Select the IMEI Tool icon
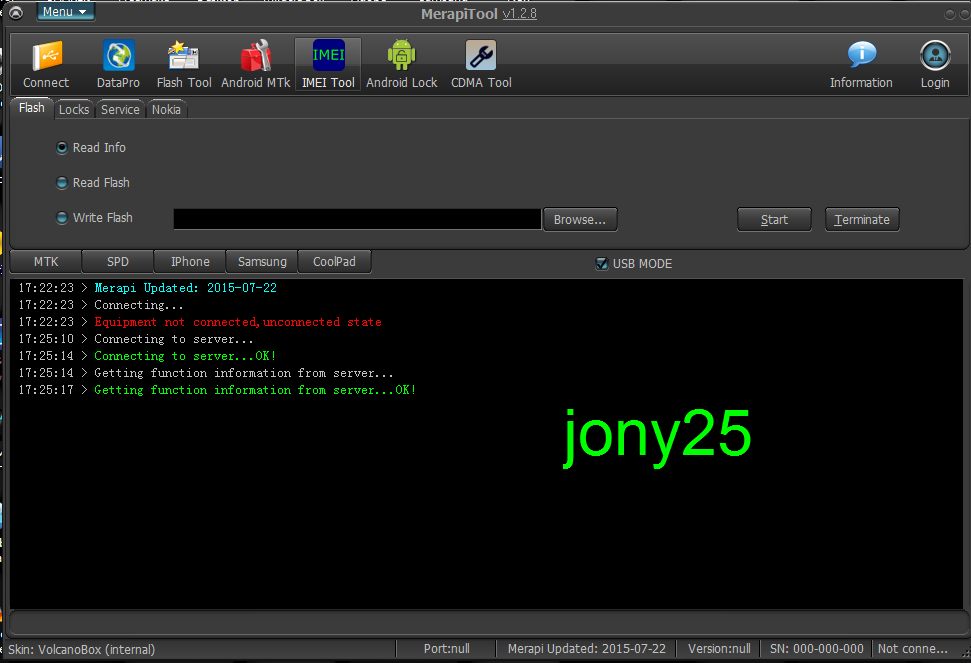Image resolution: width=971 pixels, height=663 pixels. pos(328,57)
